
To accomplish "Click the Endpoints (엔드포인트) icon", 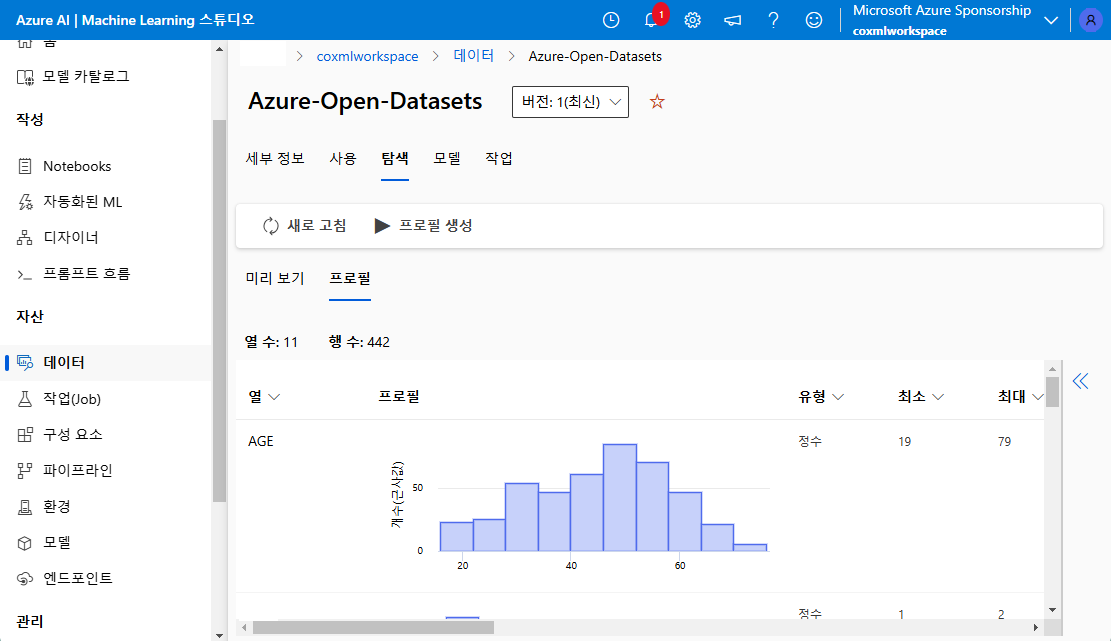I will 25,579.
